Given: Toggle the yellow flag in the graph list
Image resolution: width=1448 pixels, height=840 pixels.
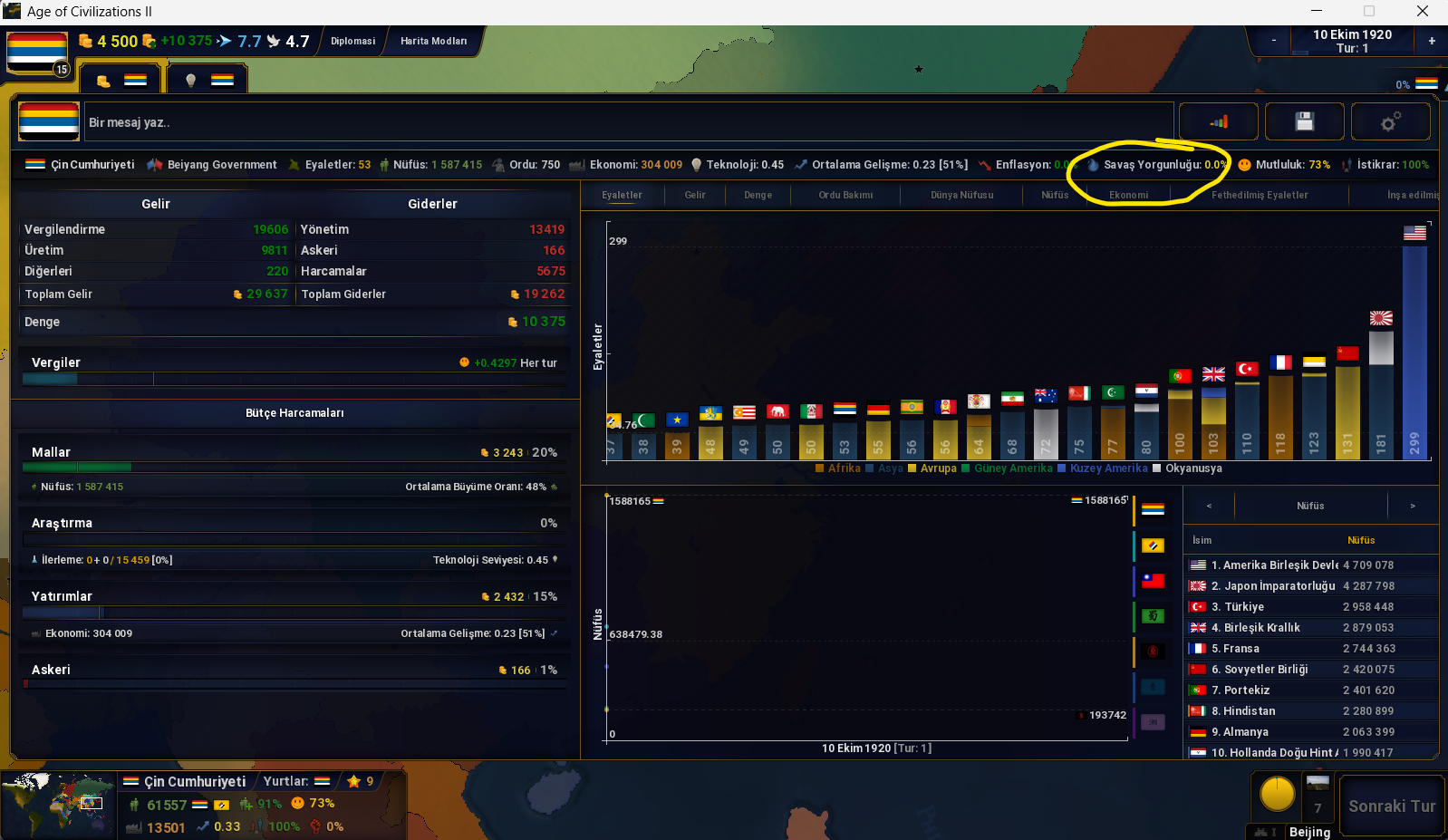Looking at the screenshot, I should tap(1153, 546).
